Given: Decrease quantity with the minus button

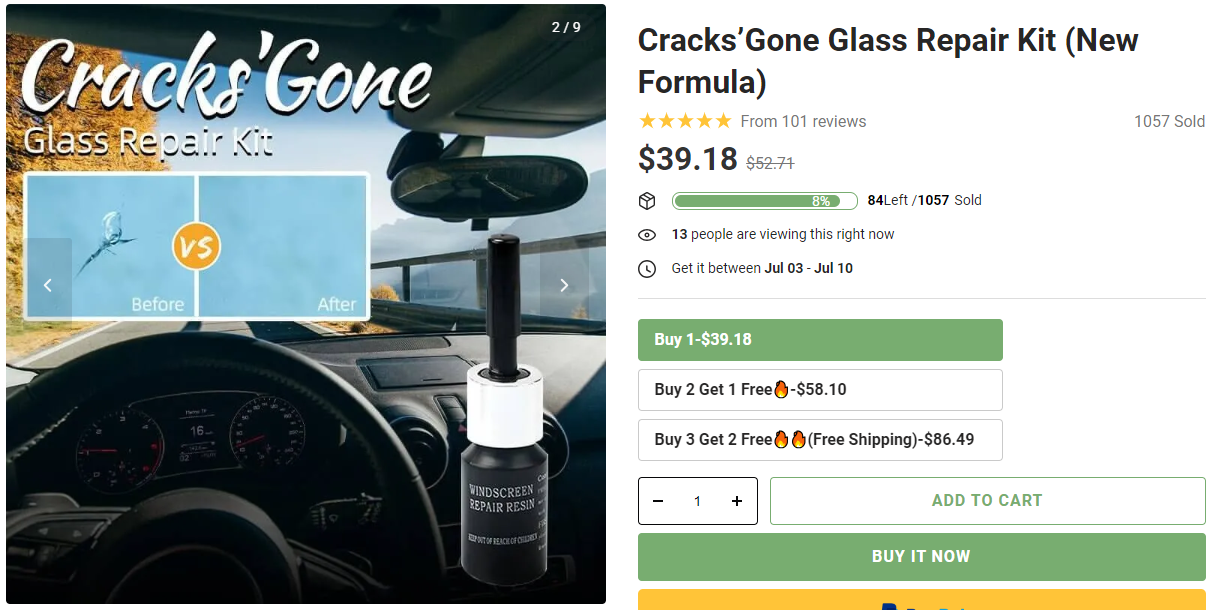Looking at the screenshot, I should tap(658, 501).
